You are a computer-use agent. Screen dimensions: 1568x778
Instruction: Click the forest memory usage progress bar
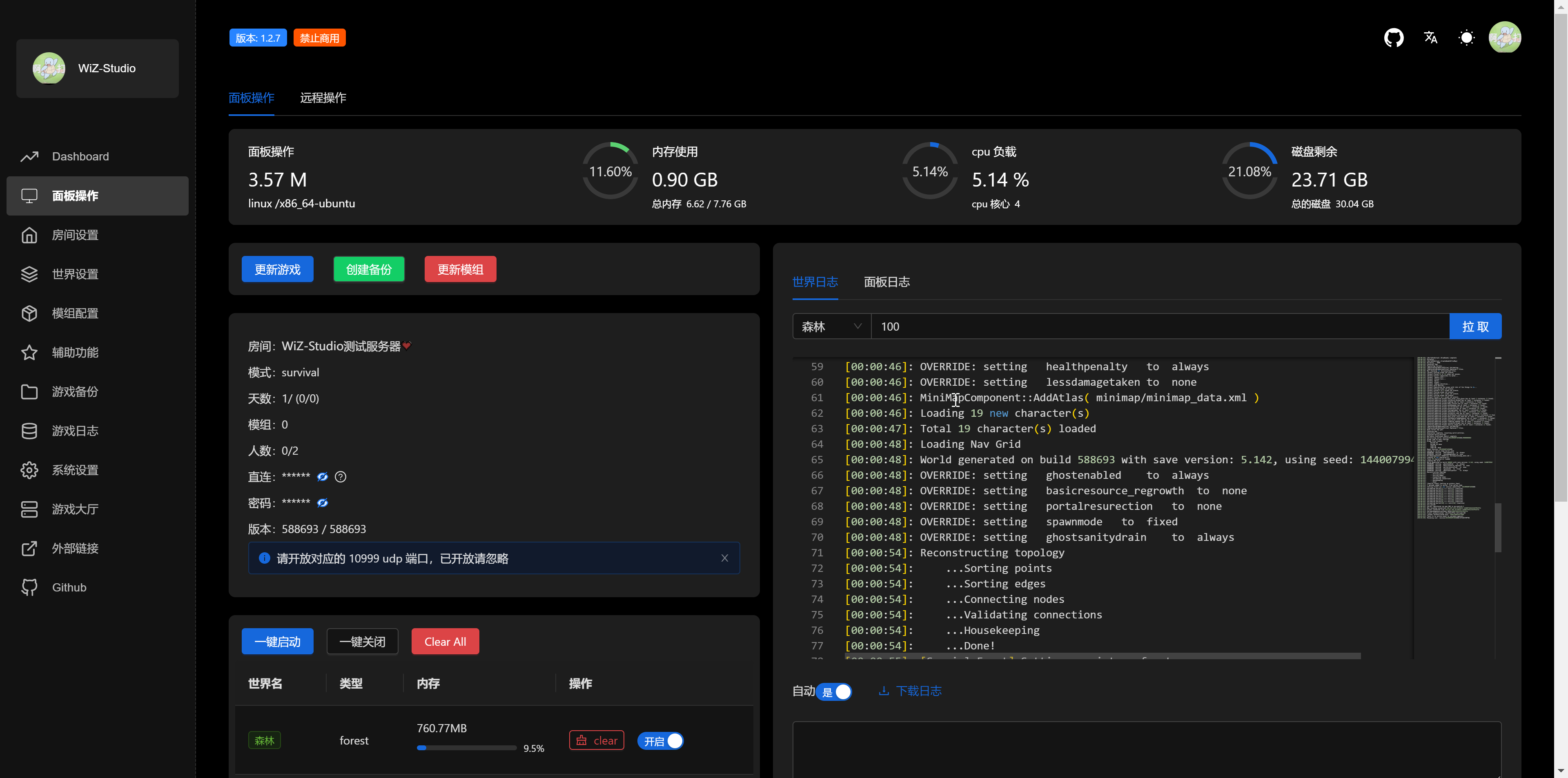[x=466, y=748]
